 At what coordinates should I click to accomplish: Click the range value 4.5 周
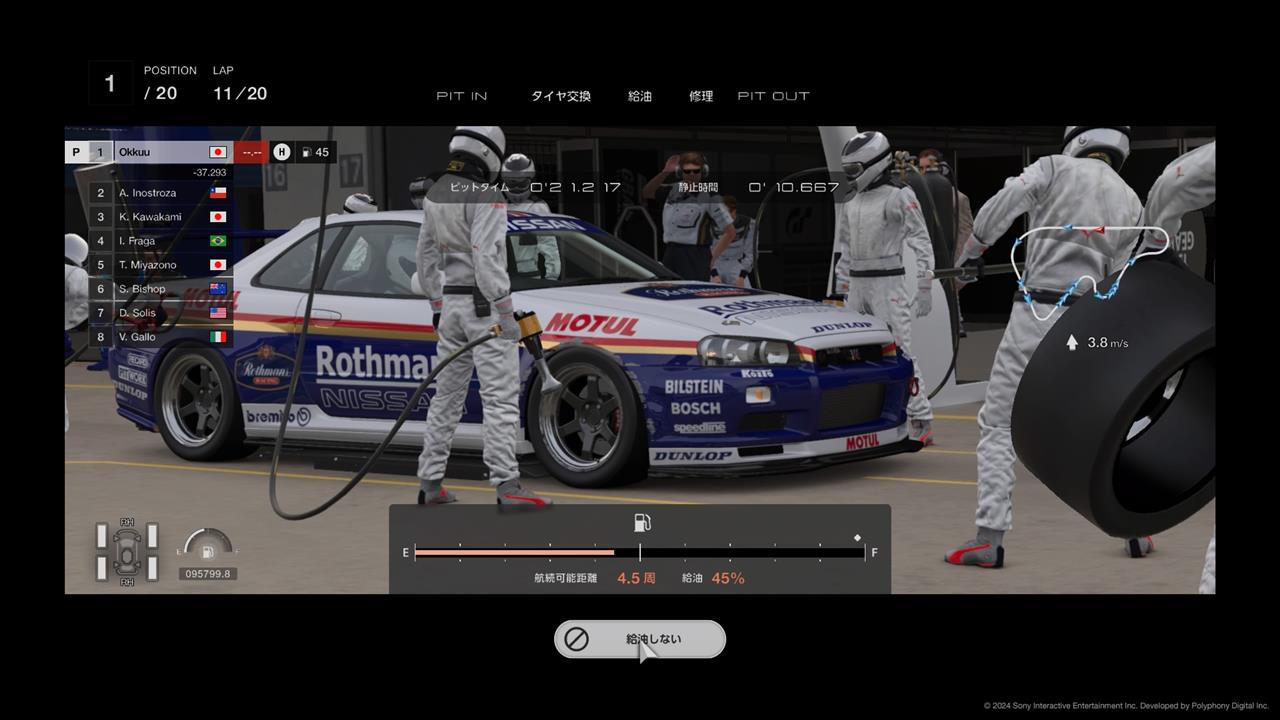point(636,578)
